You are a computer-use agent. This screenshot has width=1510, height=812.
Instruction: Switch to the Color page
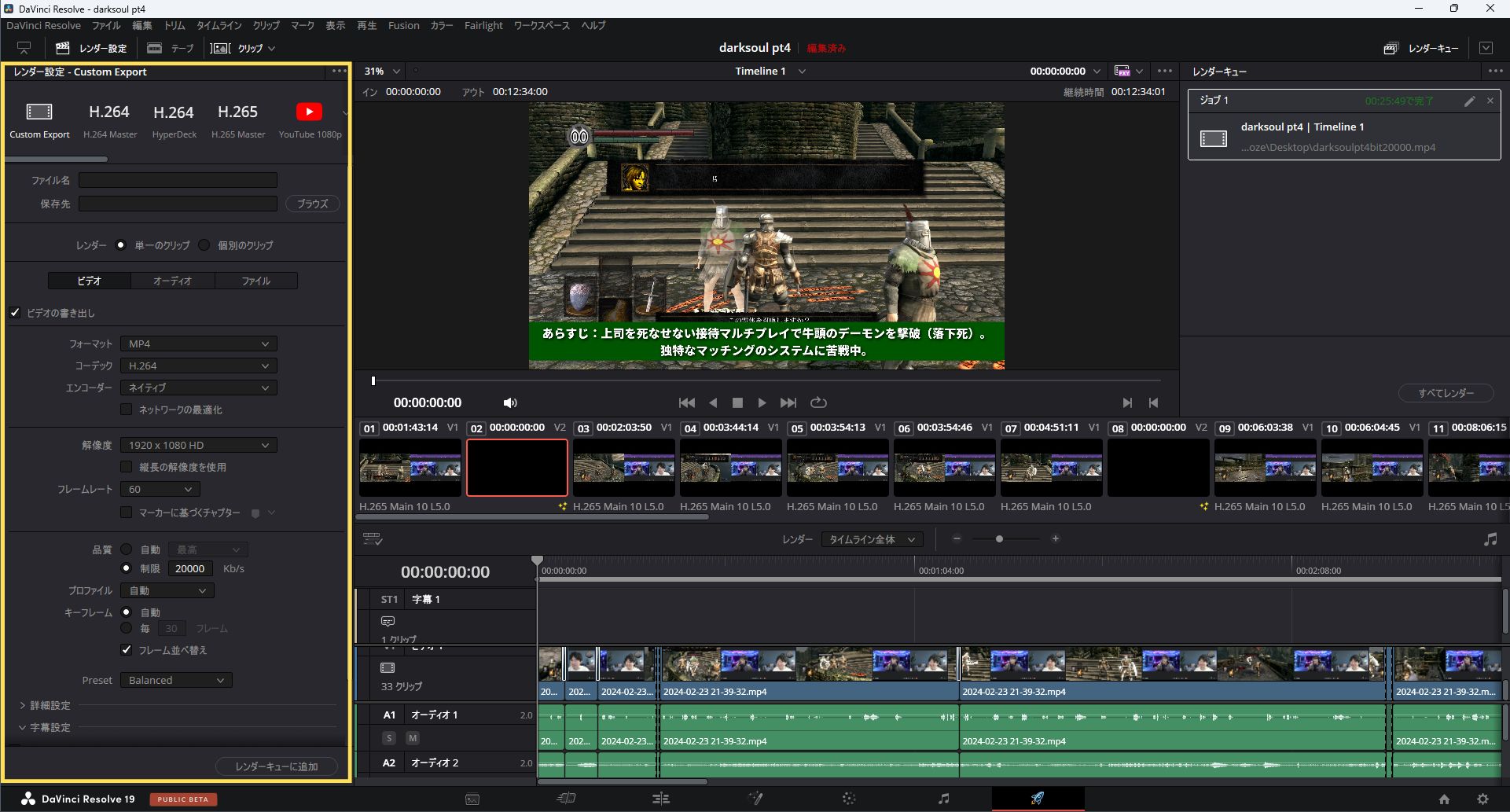849,798
